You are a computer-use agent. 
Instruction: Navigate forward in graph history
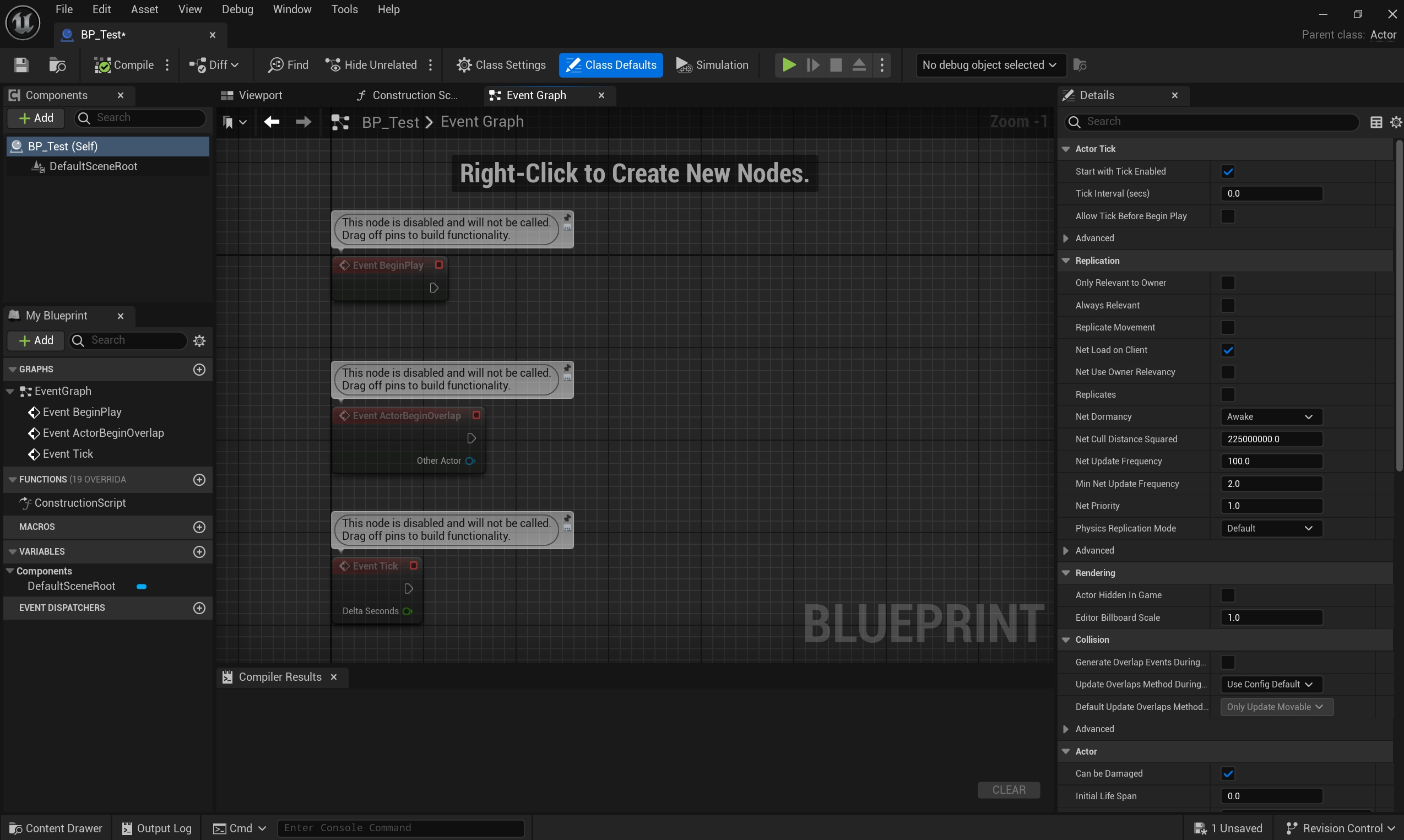click(304, 122)
